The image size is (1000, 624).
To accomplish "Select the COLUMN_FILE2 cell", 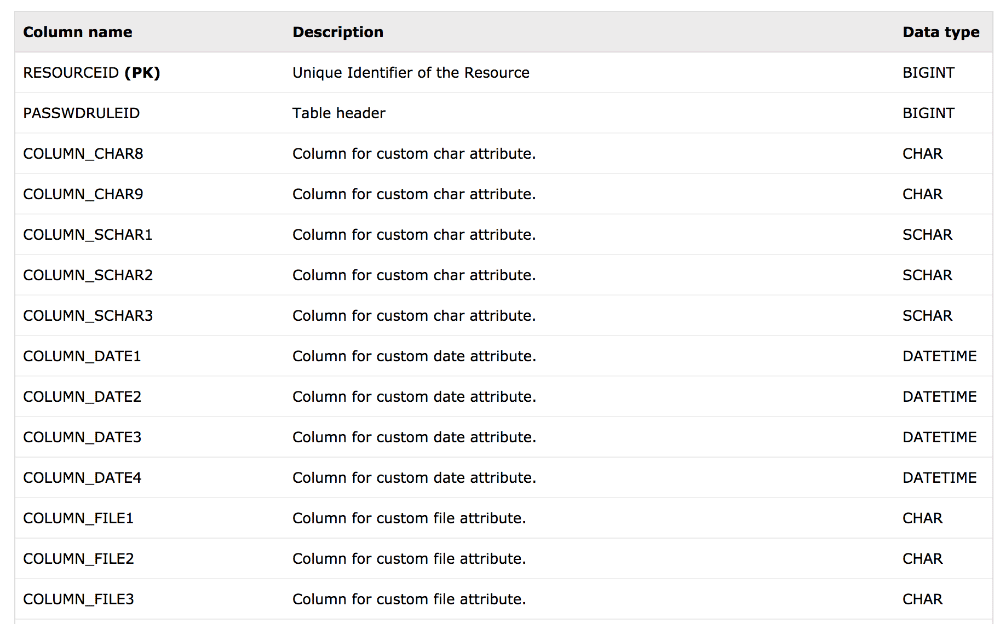I will tap(78, 559).
